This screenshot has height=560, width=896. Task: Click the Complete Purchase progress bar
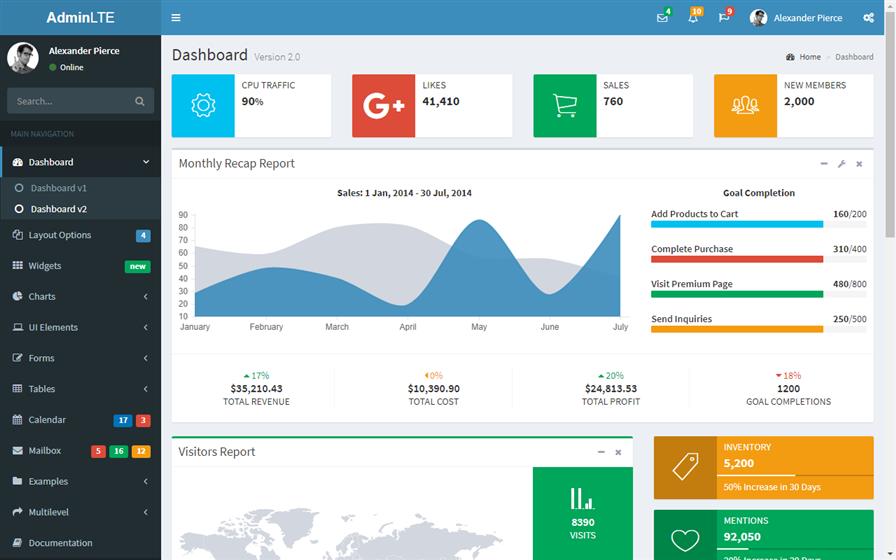tap(758, 259)
